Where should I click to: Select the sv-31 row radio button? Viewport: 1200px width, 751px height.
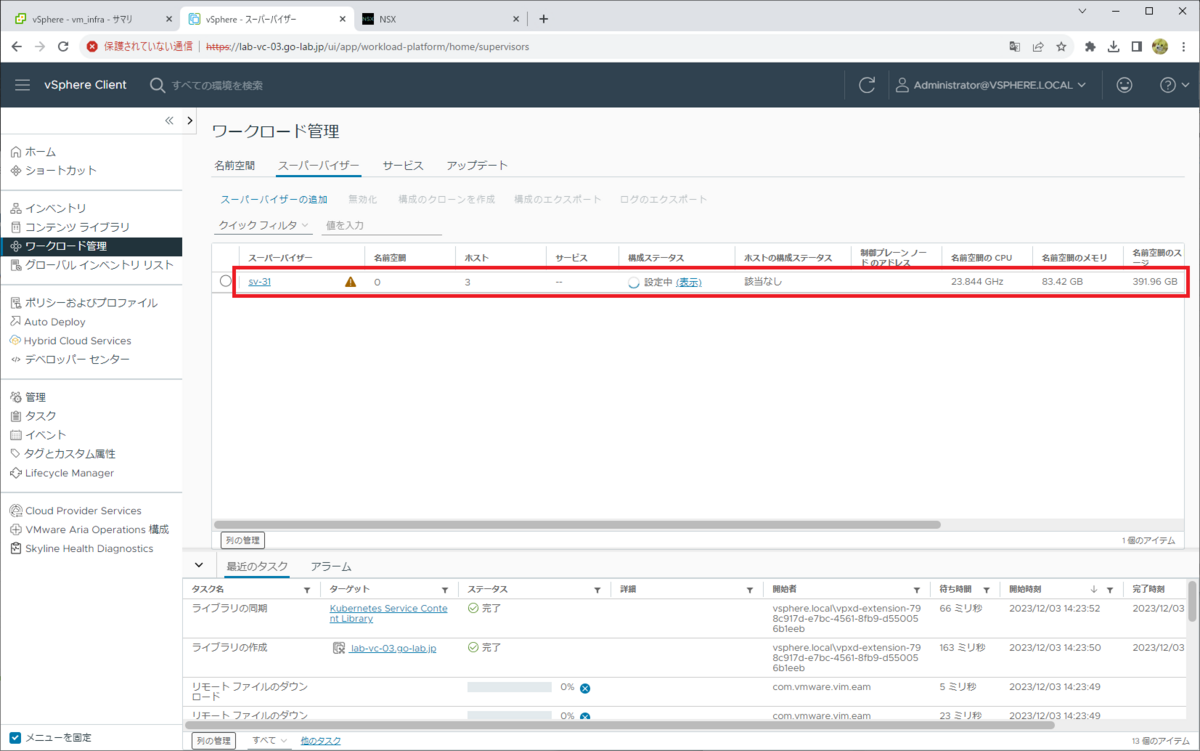[225, 282]
